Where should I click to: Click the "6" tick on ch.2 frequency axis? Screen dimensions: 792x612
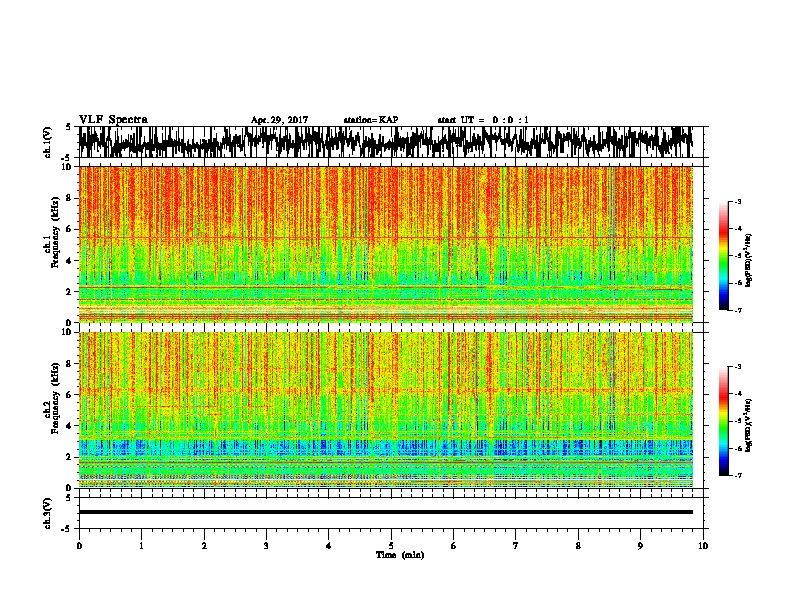pyautogui.click(x=70, y=394)
